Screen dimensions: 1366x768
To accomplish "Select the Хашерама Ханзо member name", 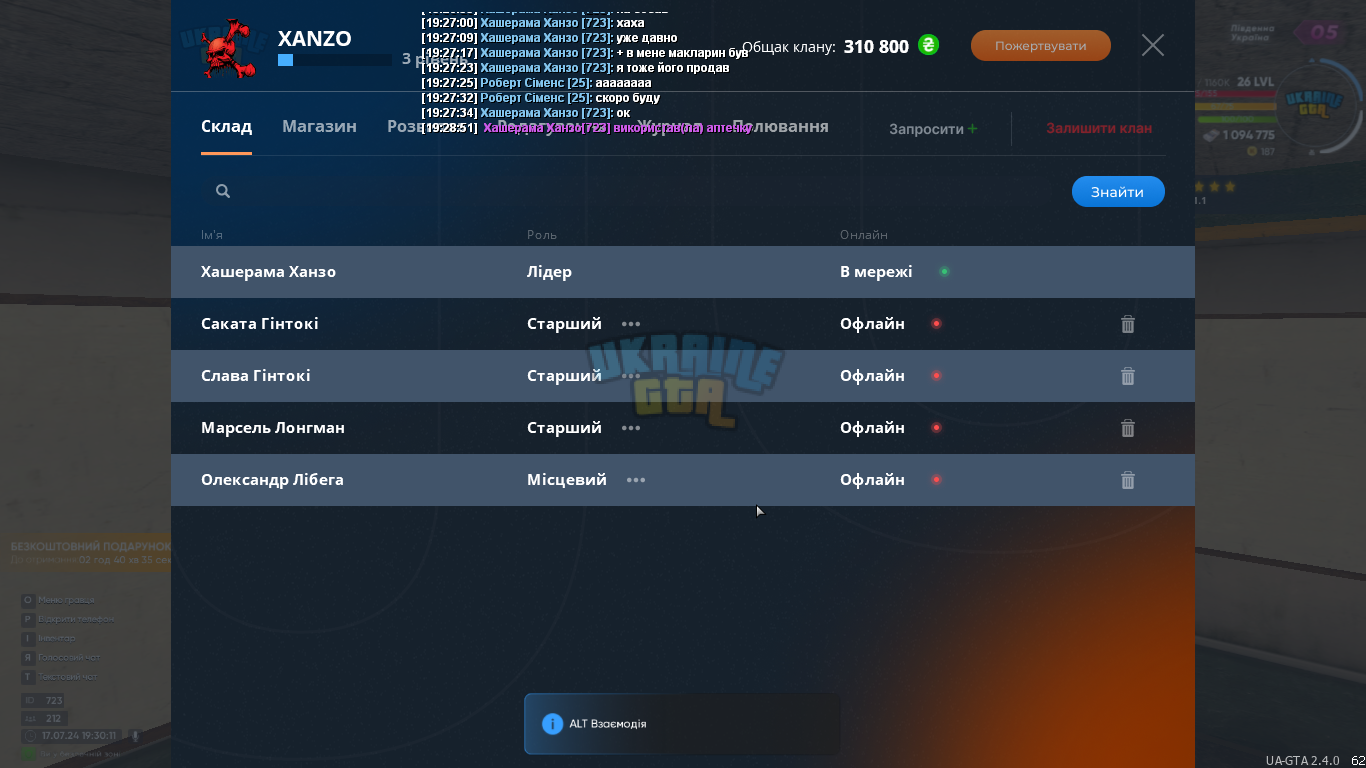I will [x=268, y=272].
